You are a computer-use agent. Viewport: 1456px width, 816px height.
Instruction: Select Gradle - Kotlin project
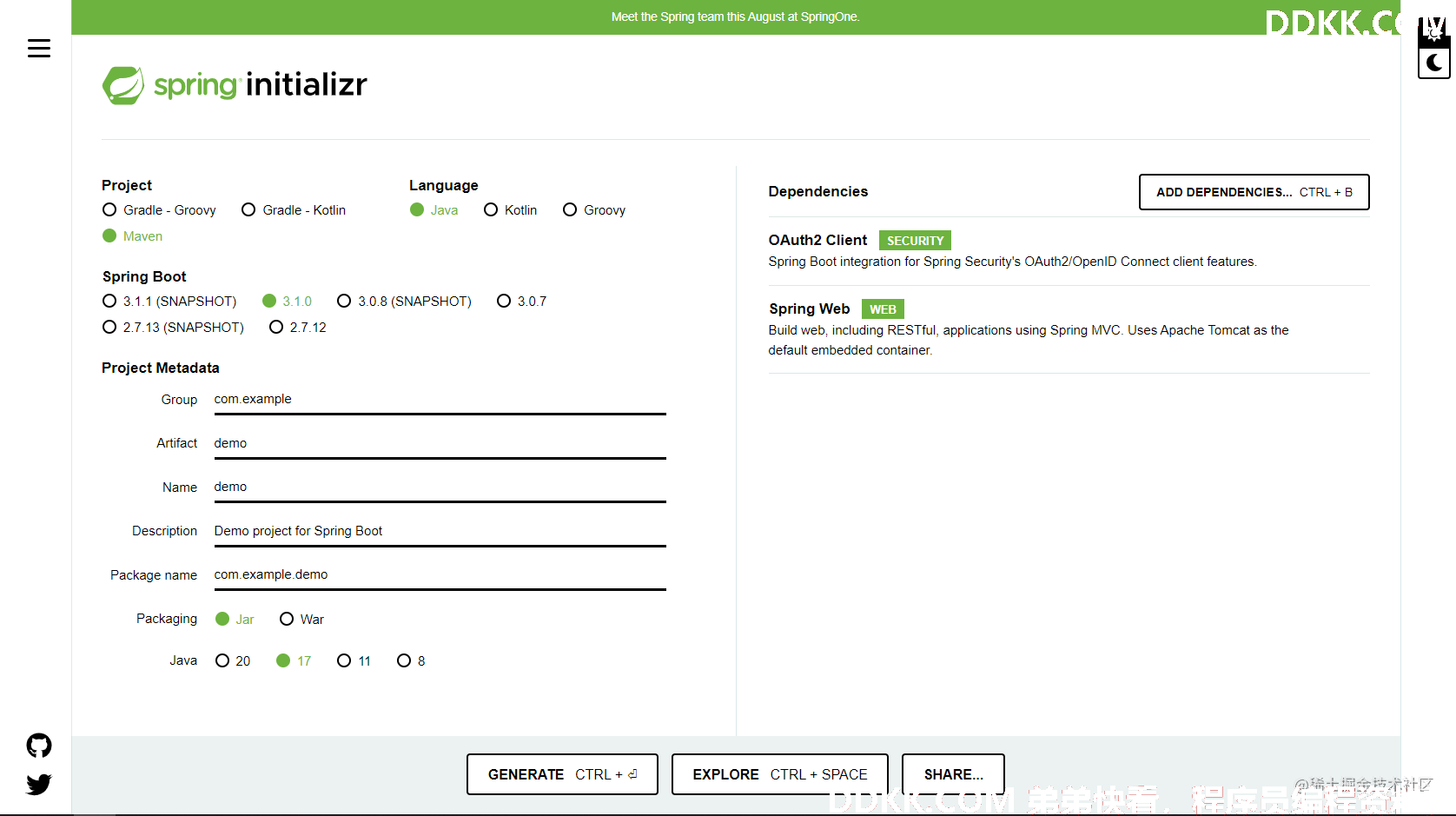click(294, 210)
